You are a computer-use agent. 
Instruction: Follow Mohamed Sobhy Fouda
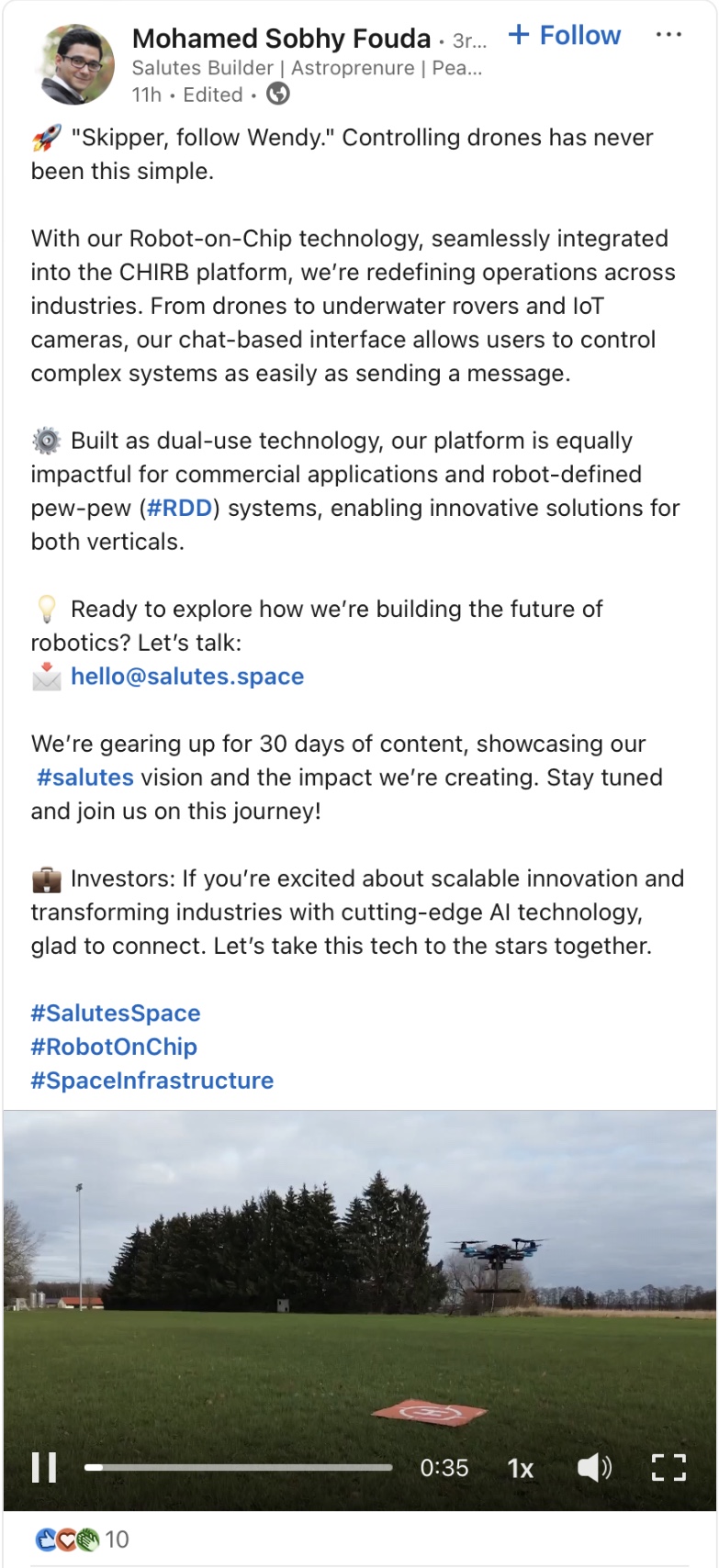tap(565, 36)
